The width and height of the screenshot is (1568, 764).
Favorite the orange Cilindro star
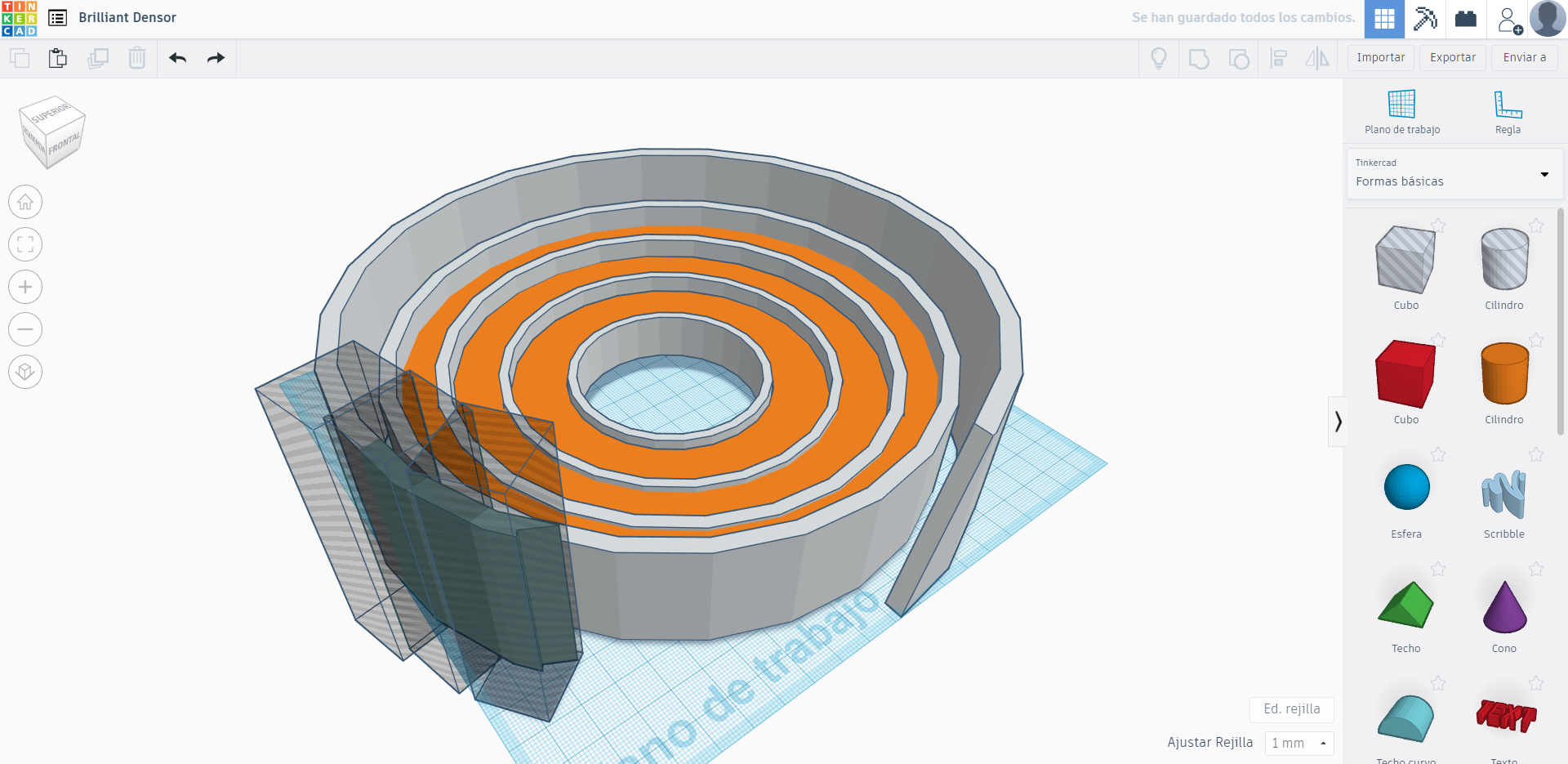(1536, 340)
